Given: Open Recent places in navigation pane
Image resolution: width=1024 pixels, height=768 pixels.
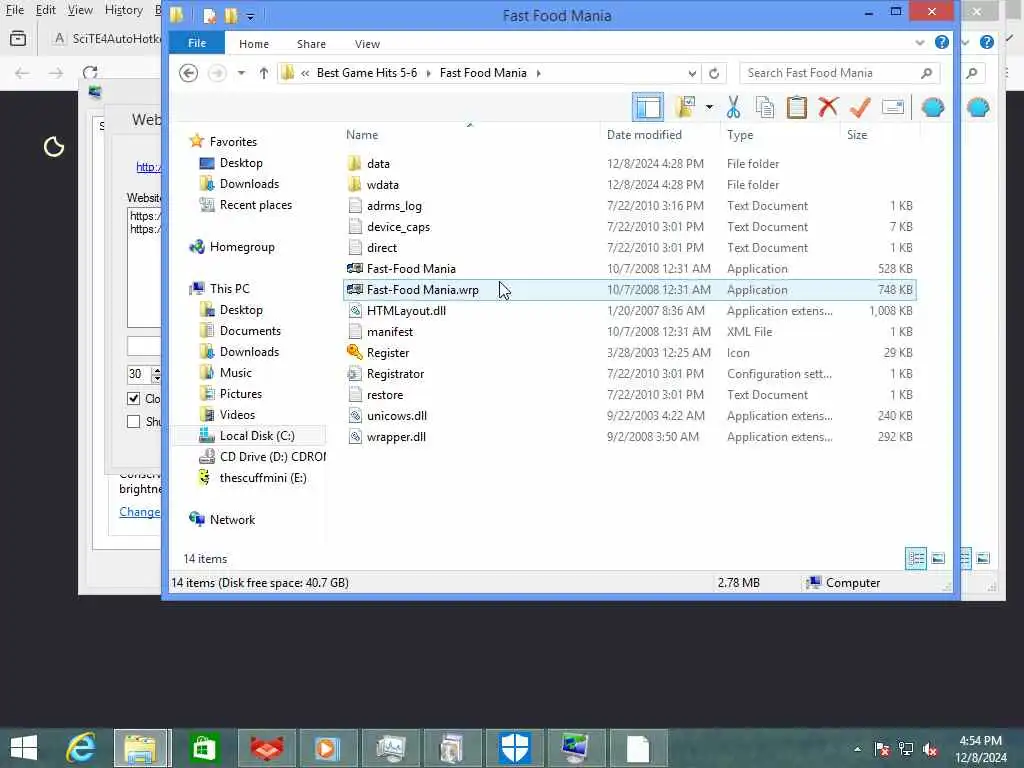Looking at the screenshot, I should [255, 205].
